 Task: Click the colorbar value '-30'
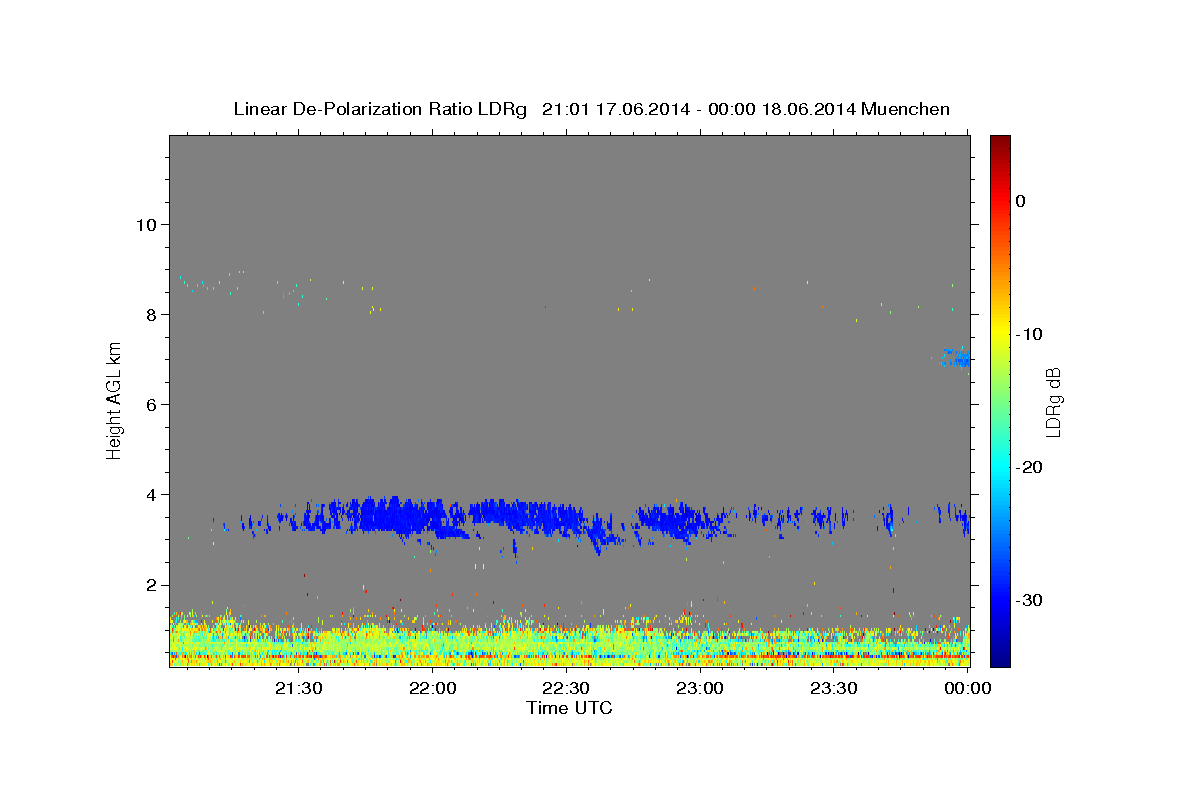1030,600
